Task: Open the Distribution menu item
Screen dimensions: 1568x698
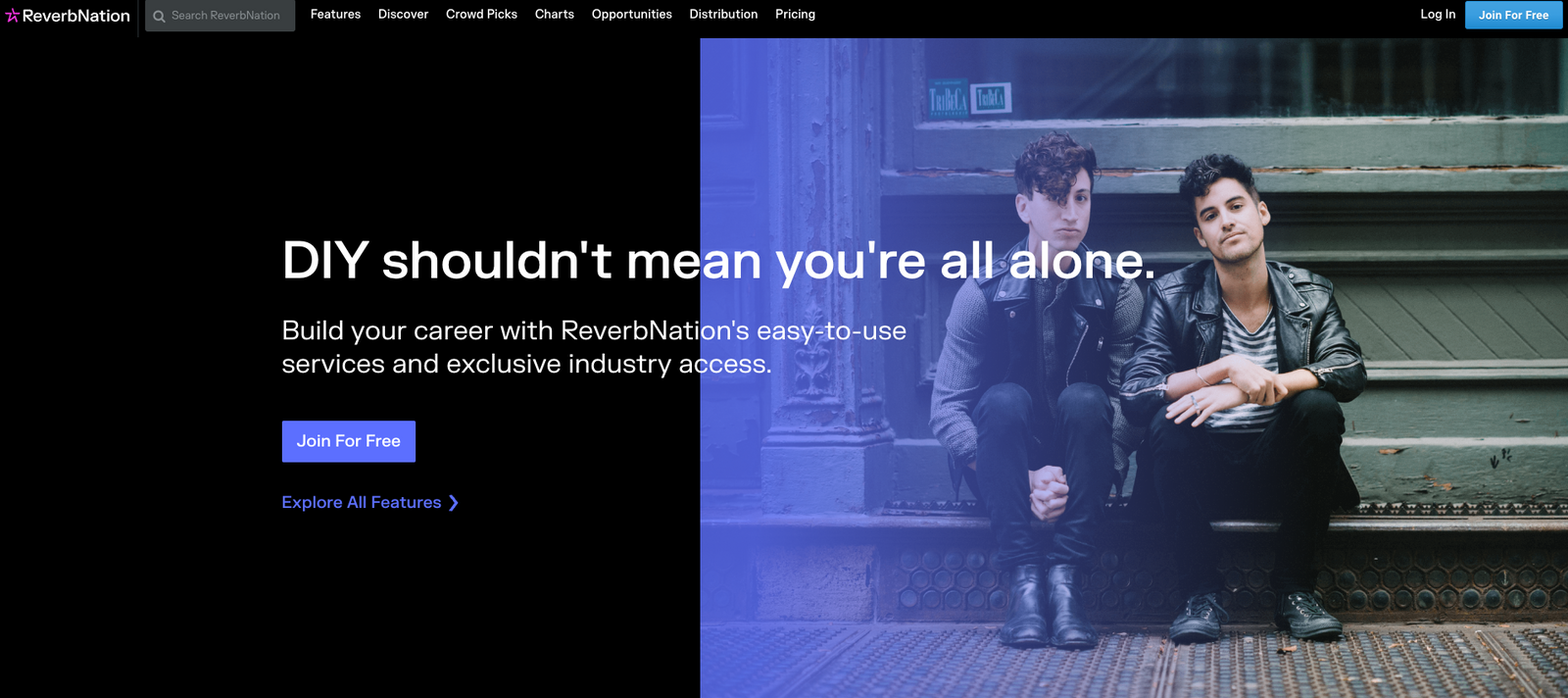Action: click(723, 15)
